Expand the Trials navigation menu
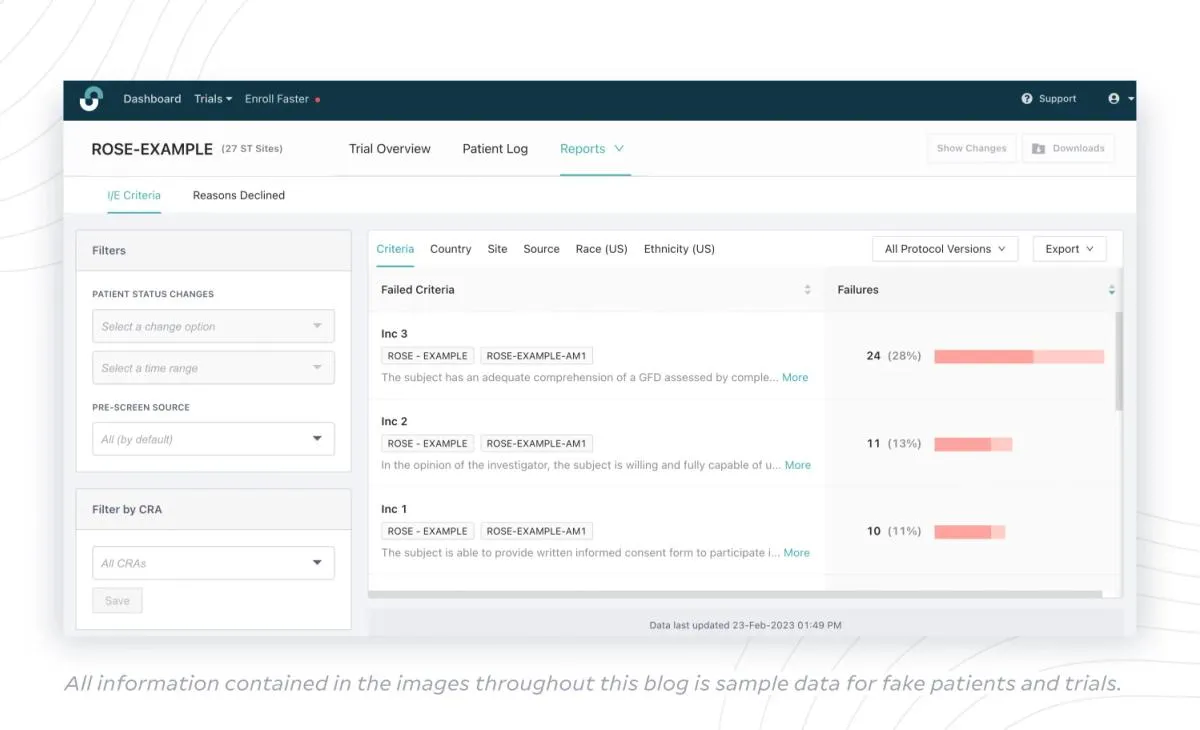This screenshot has height=730, width=1200. point(213,99)
